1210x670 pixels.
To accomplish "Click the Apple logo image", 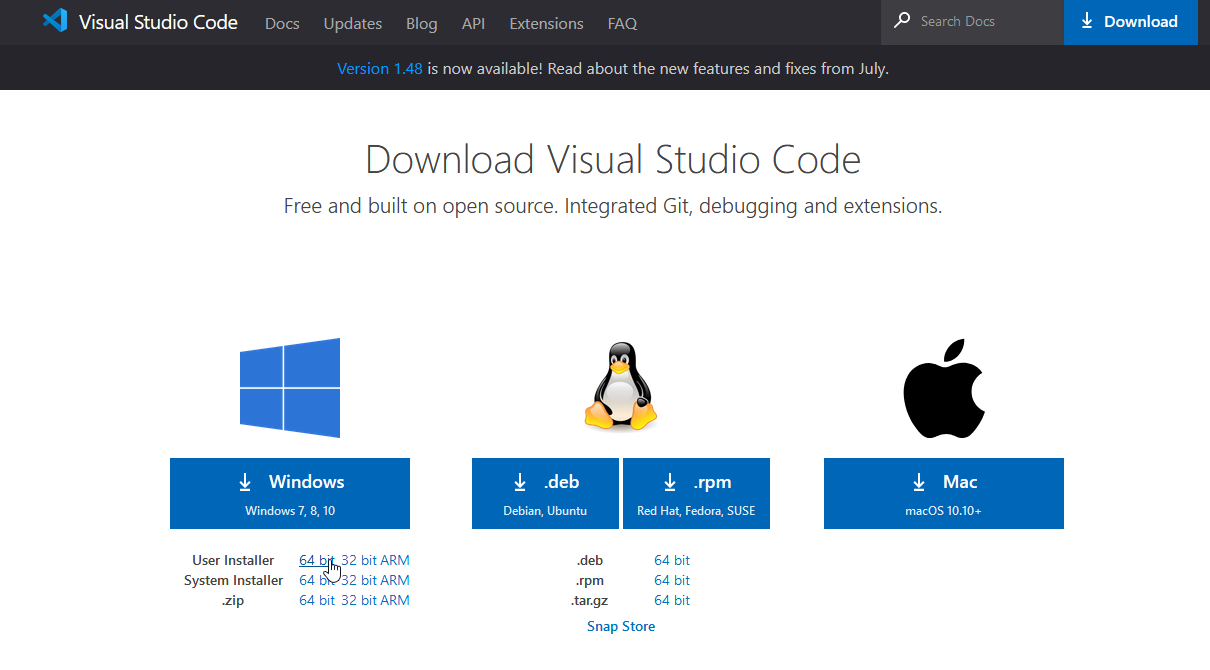I will coord(944,388).
